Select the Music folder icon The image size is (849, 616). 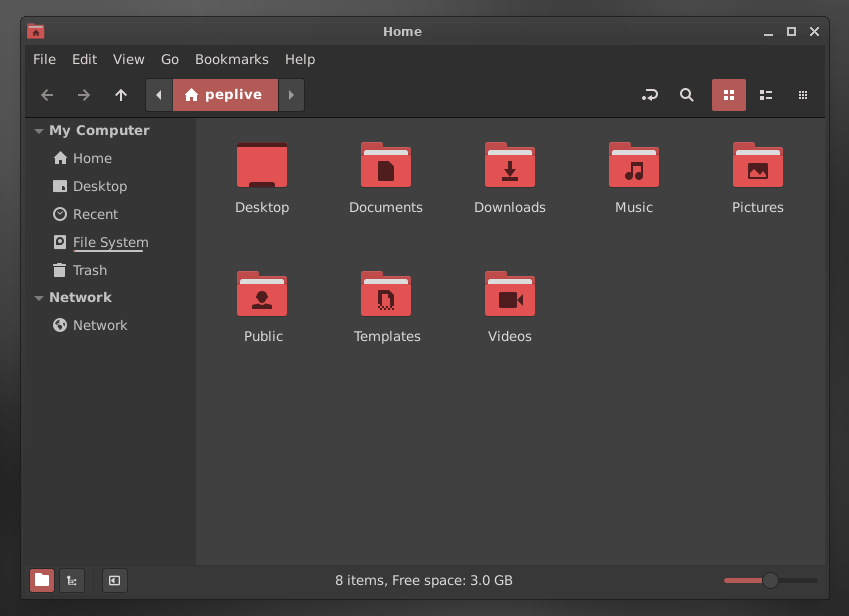(x=634, y=166)
